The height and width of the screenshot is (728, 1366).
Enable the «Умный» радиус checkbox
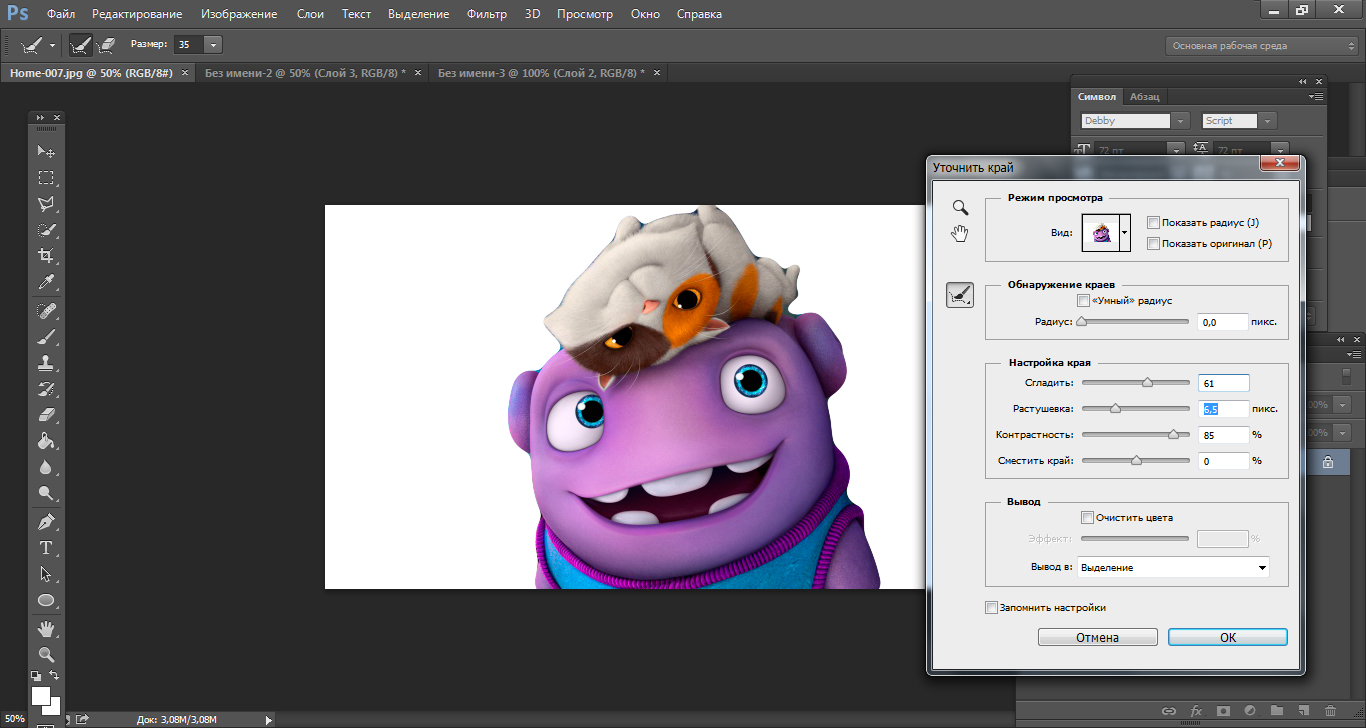(x=1083, y=301)
